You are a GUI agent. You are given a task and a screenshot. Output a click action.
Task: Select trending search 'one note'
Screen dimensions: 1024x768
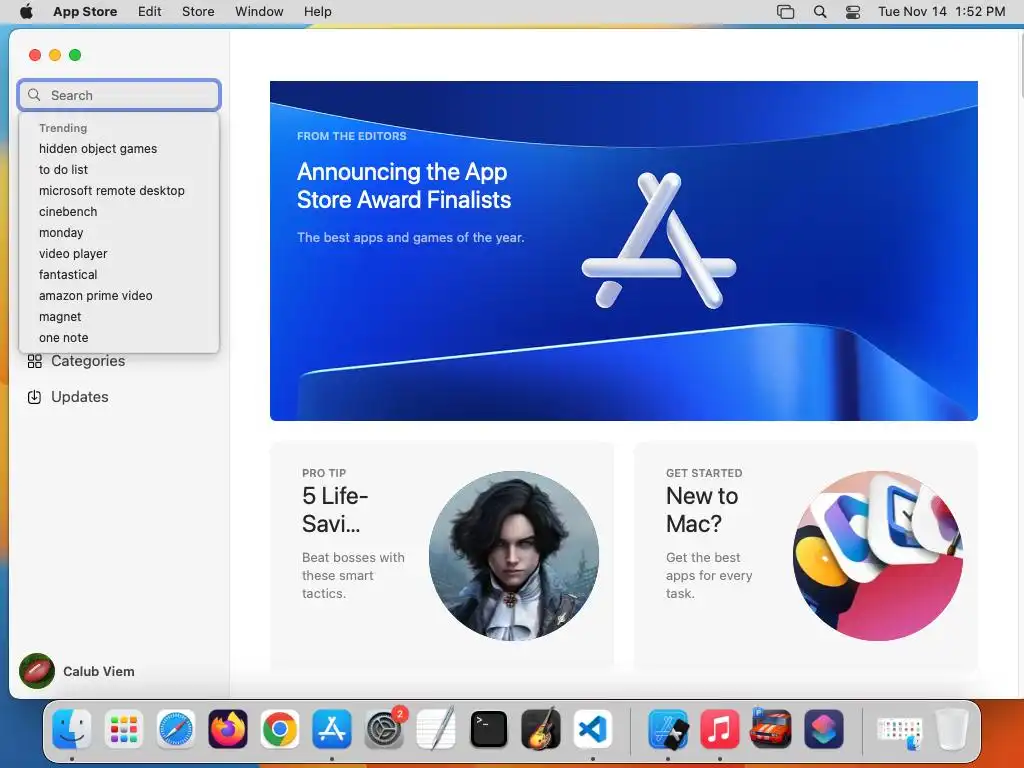[119, 338]
